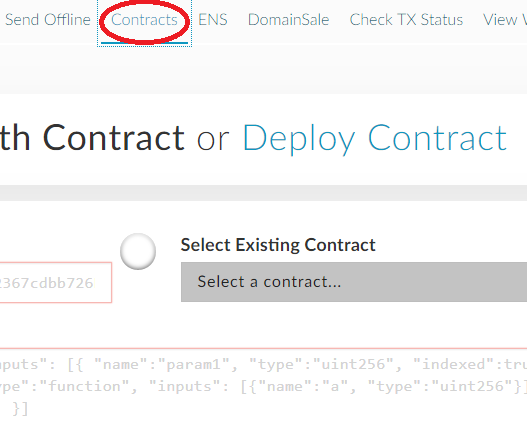Click inside the ABI JSON text area
This screenshot has height=429, width=527.
[x=264, y=387]
